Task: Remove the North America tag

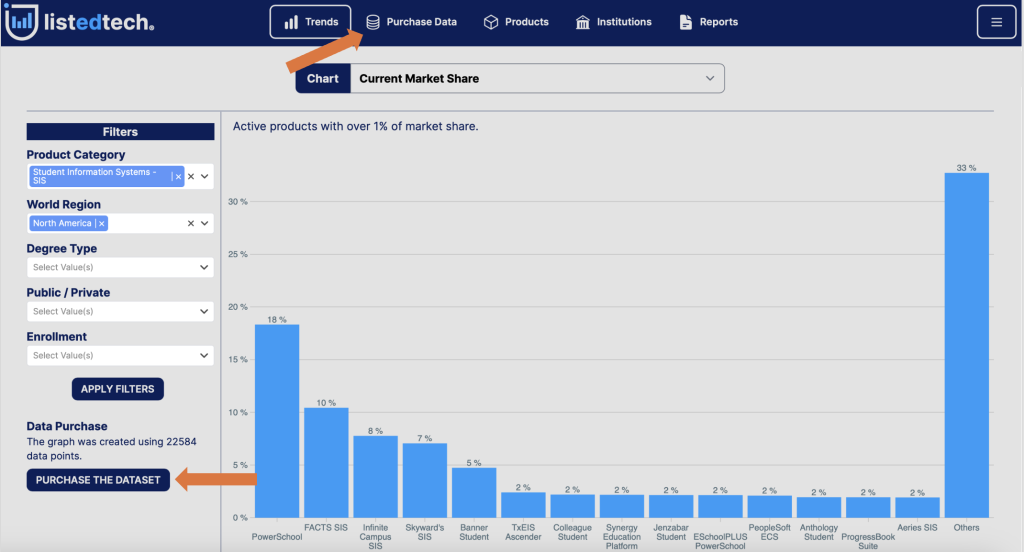Action: (x=101, y=223)
